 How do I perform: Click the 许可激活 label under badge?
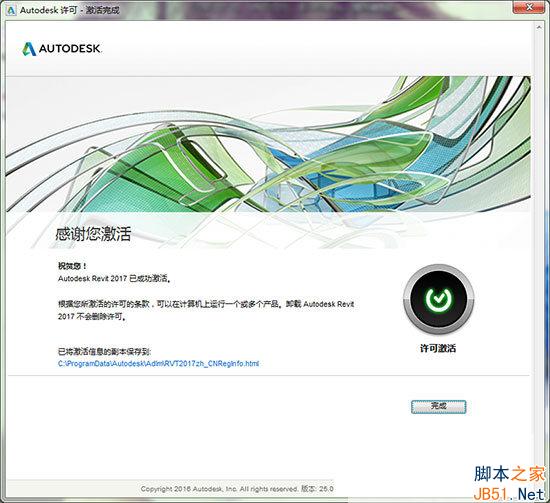tap(438, 348)
